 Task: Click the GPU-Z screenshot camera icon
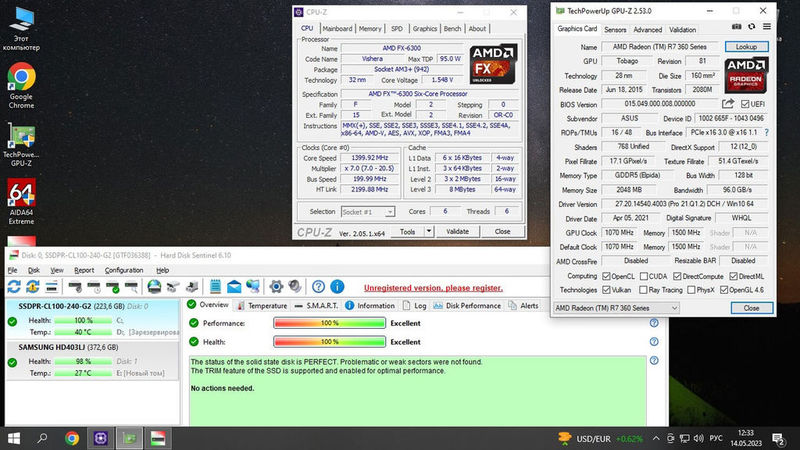tap(737, 27)
